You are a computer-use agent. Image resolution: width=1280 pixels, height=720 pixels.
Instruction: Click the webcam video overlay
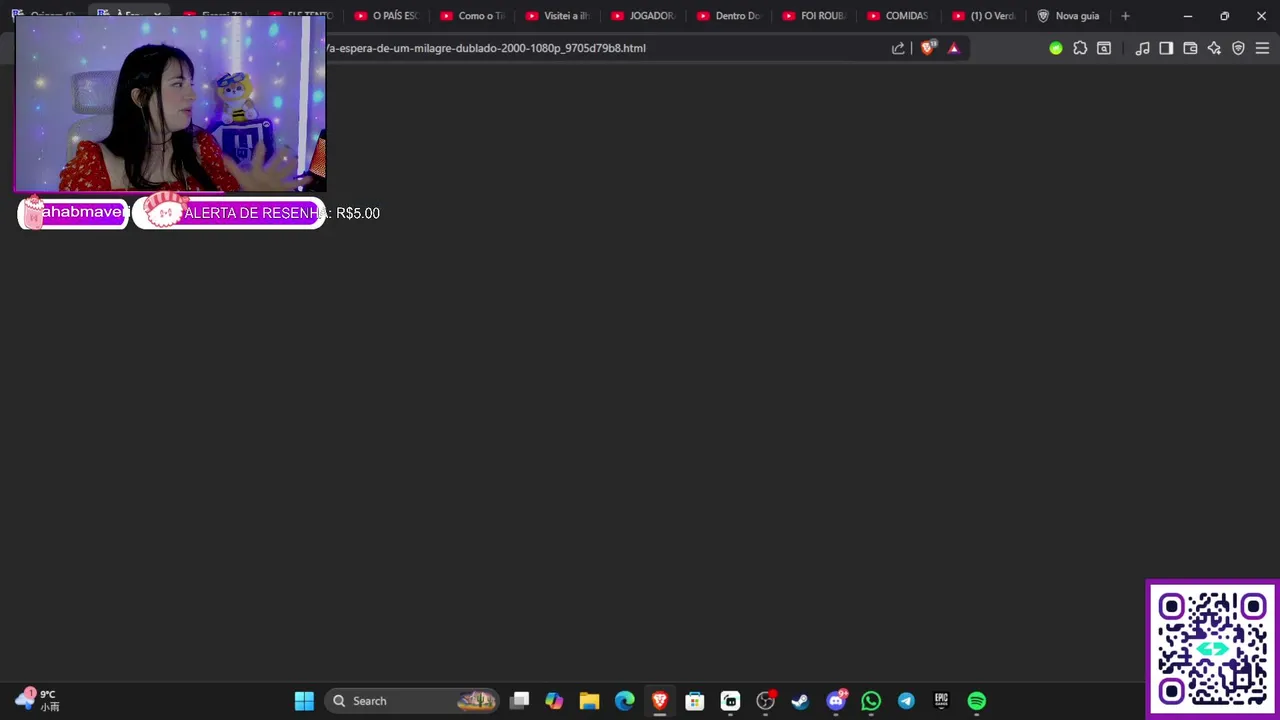pos(170,103)
